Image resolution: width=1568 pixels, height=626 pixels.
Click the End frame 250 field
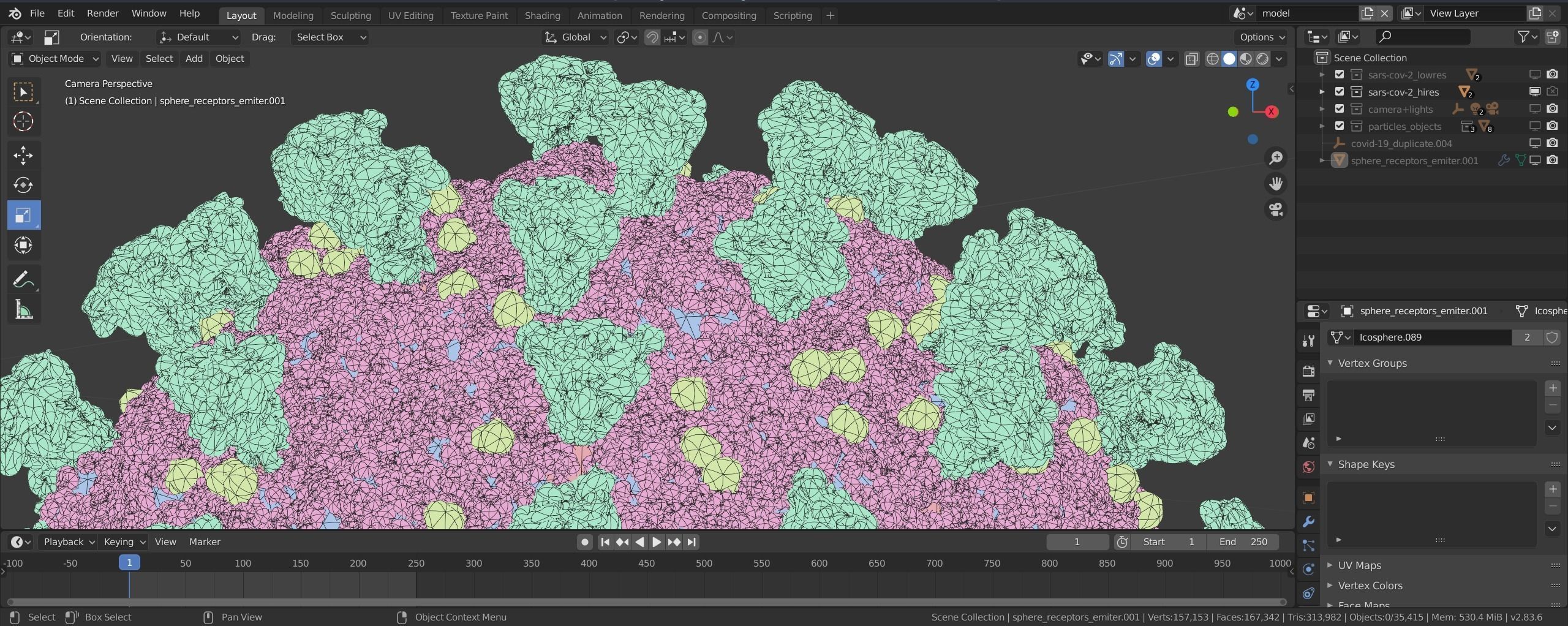coord(1243,541)
